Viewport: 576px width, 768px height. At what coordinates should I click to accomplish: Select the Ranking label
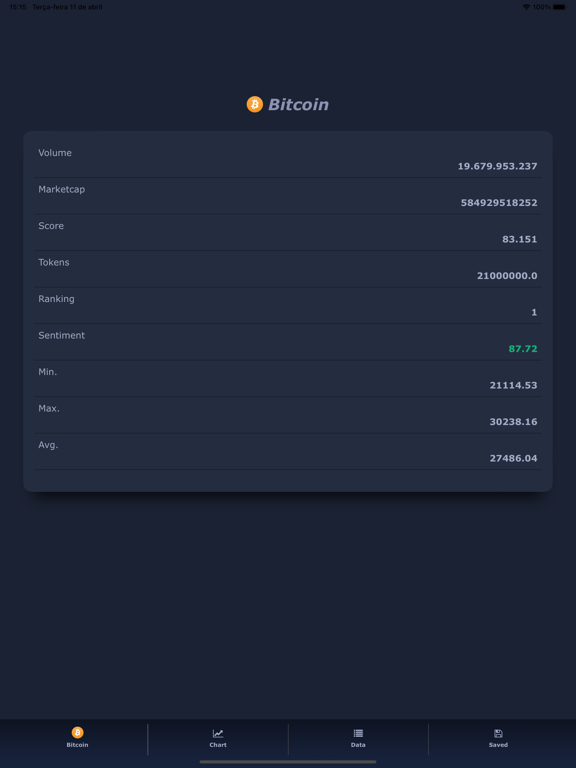[x=56, y=299]
